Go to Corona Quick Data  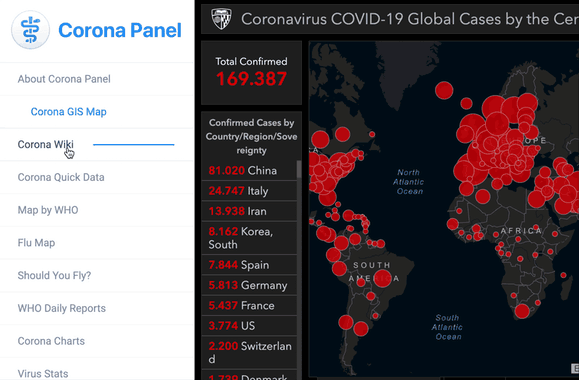(x=61, y=177)
